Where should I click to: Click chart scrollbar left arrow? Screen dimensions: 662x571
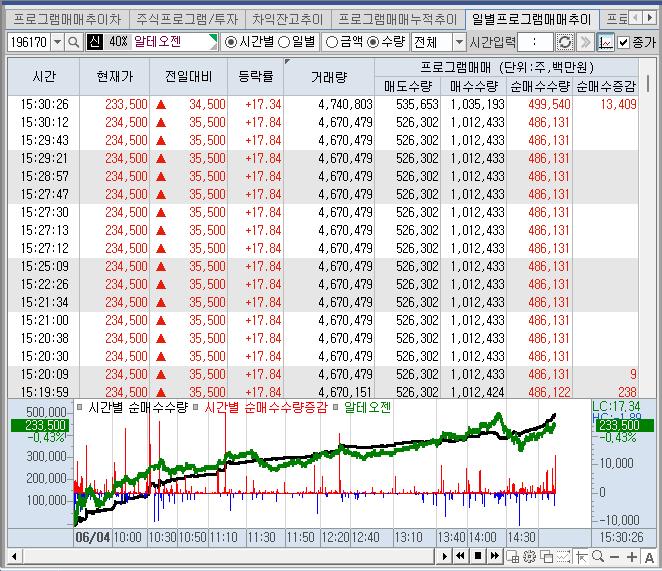(x=14, y=557)
